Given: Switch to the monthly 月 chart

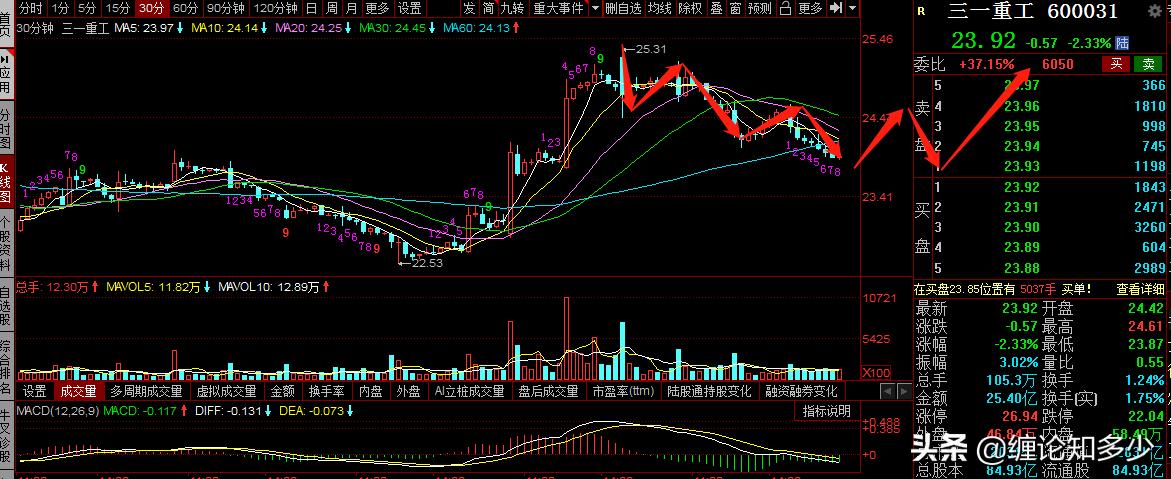Looking at the screenshot, I should pos(351,9).
